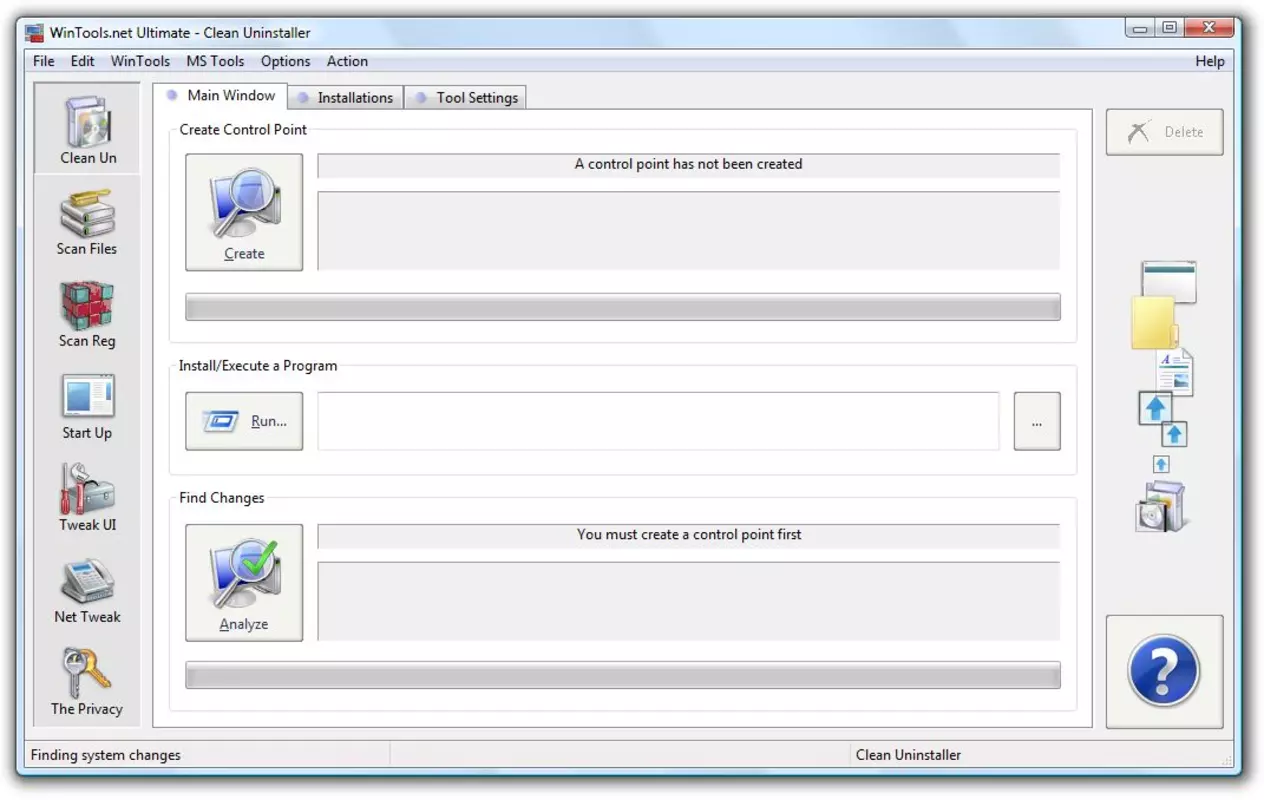Click the disabled Delete button
The height and width of the screenshot is (800, 1264).
[x=1164, y=132]
